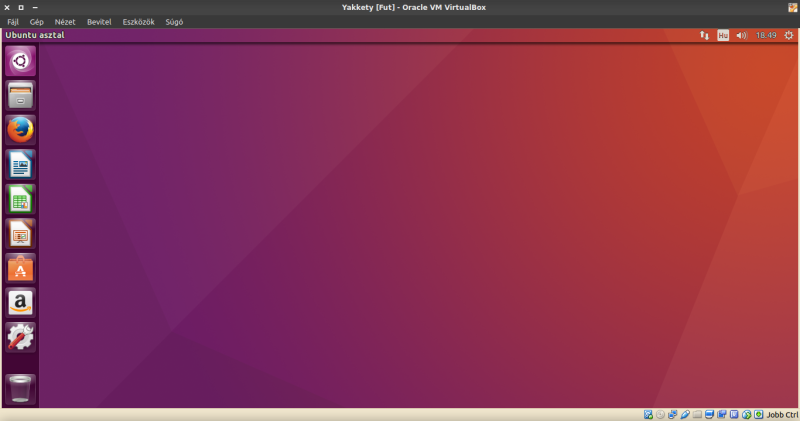The image size is (800, 421).
Task: Open LibreOffice Impress presentation app
Action: point(21,234)
